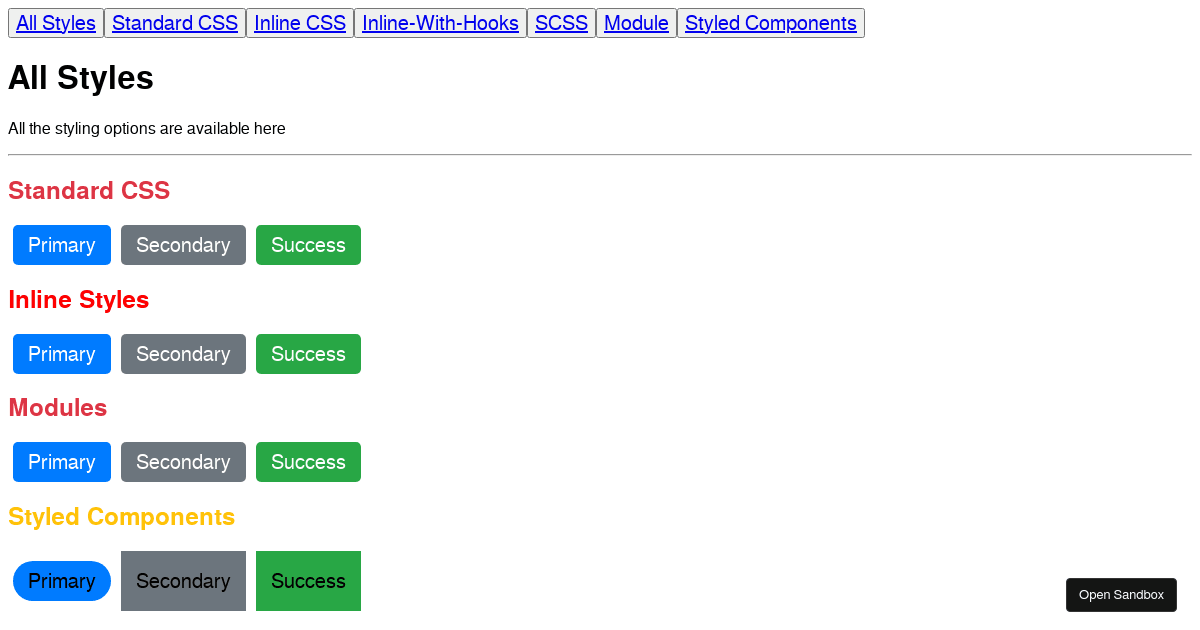
Task: Click the Primary button under Modules
Action: pos(61,461)
